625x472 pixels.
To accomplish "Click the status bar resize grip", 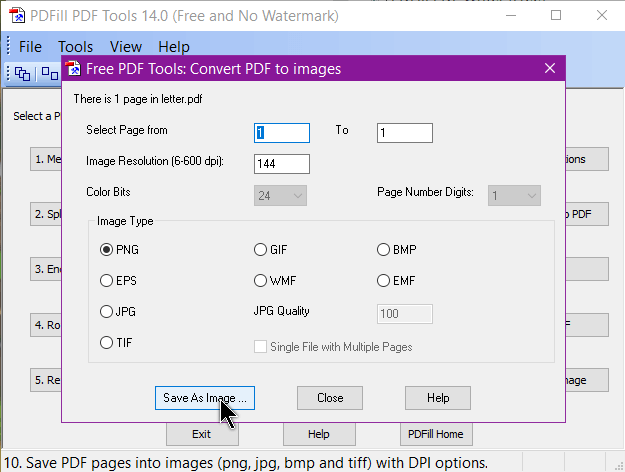I will tap(619, 466).
